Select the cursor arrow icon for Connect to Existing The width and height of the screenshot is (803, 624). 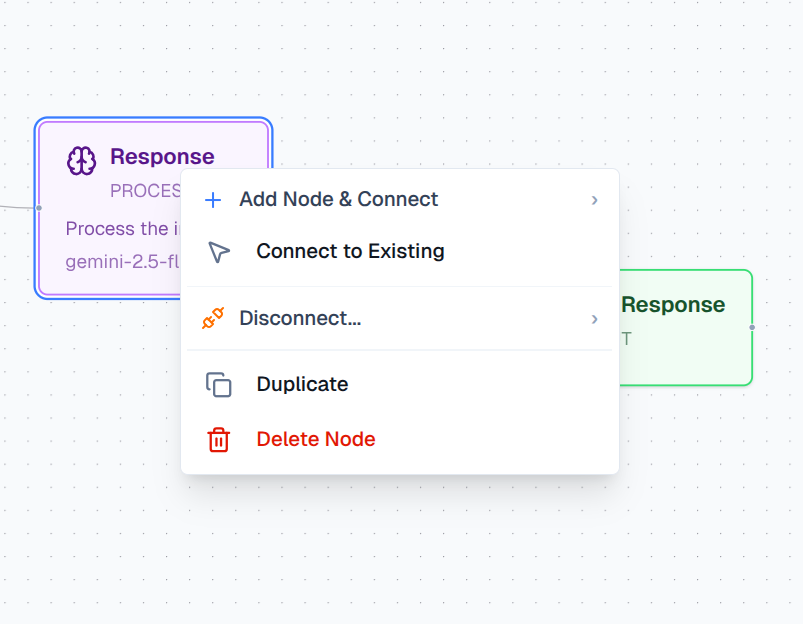(218, 252)
